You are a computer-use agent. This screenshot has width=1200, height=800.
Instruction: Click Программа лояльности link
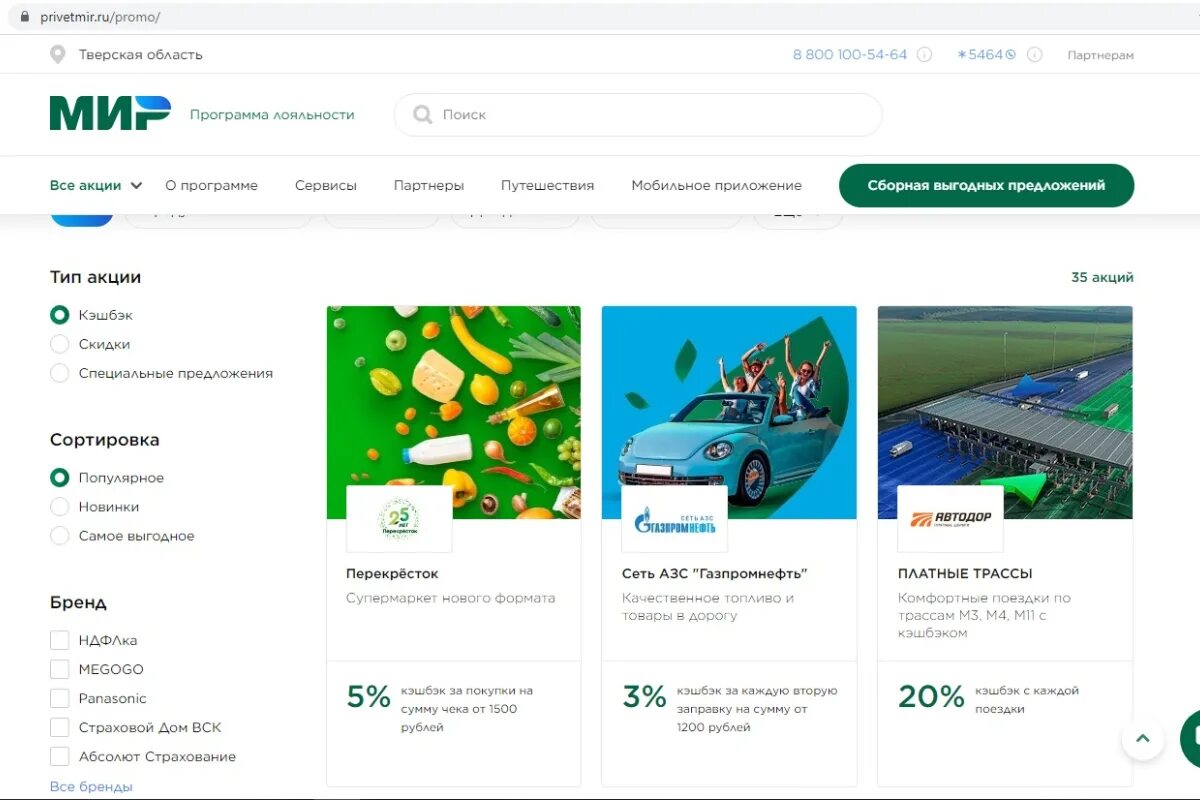tap(272, 115)
